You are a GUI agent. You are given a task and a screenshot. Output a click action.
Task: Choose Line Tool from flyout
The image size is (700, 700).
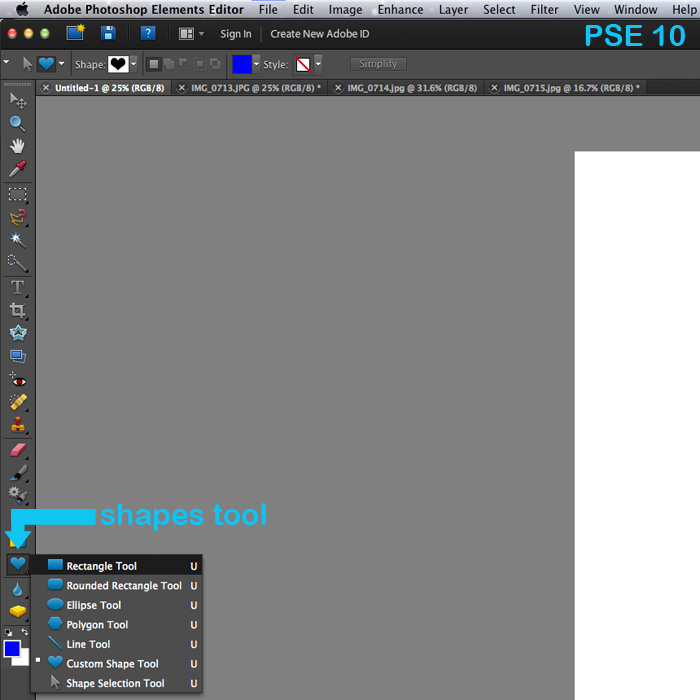pyautogui.click(x=117, y=644)
